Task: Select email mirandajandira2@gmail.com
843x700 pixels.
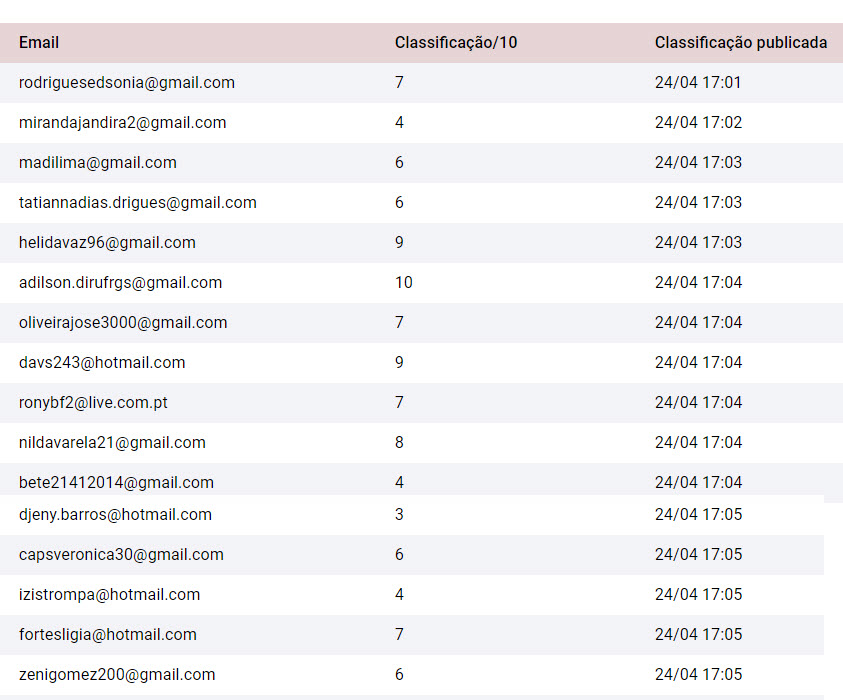Action: (x=123, y=123)
